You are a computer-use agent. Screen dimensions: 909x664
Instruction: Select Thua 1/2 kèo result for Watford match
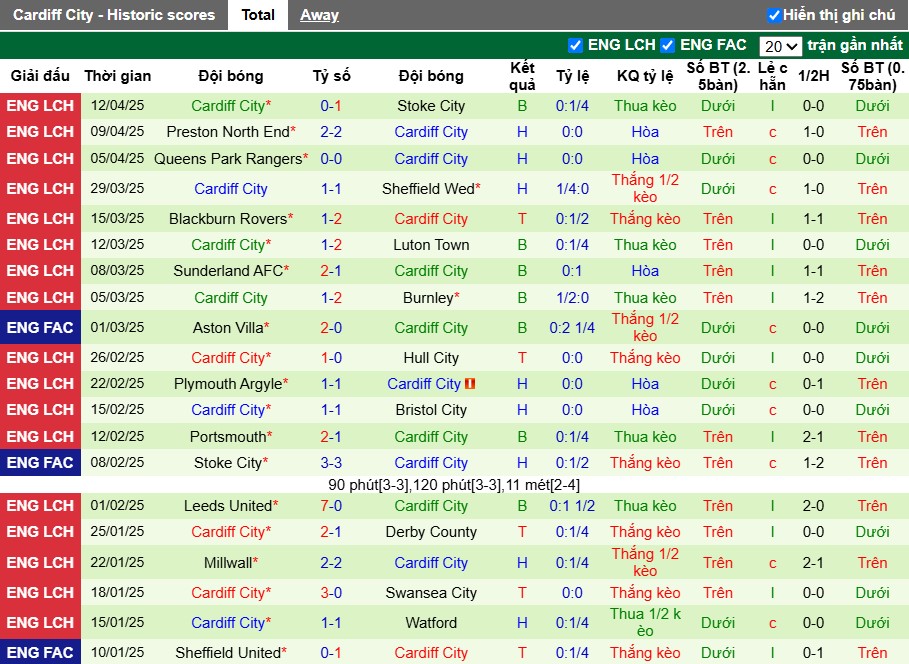click(x=645, y=622)
